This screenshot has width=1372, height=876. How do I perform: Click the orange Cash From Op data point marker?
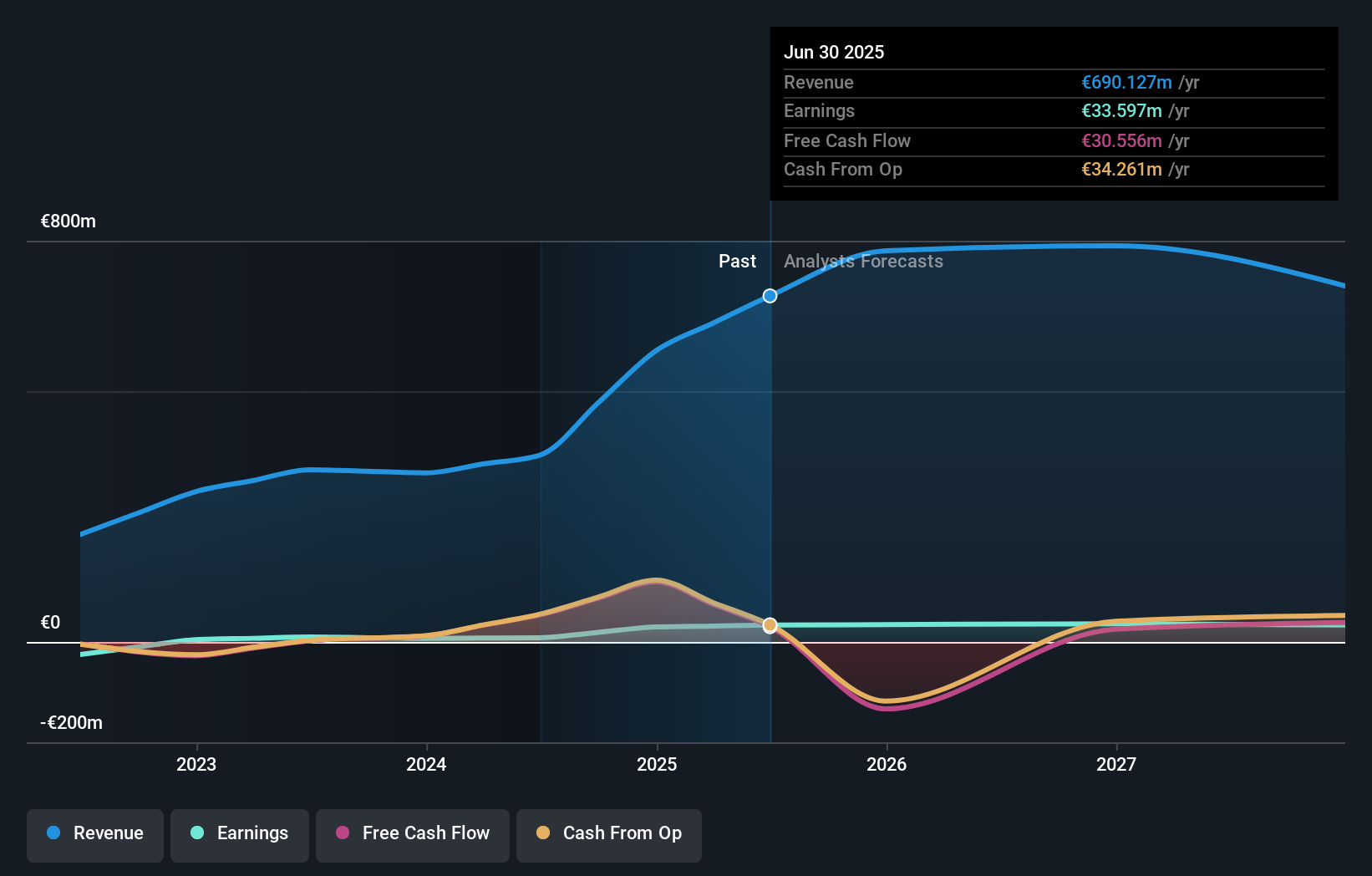770,624
